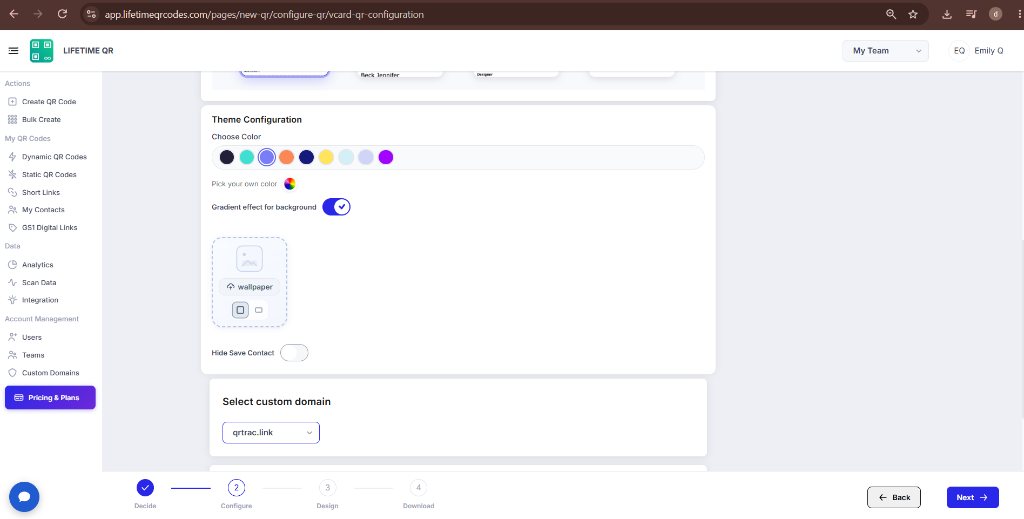The image size is (1024, 519).
Task: Go to step 4 Download
Action: coord(418,488)
